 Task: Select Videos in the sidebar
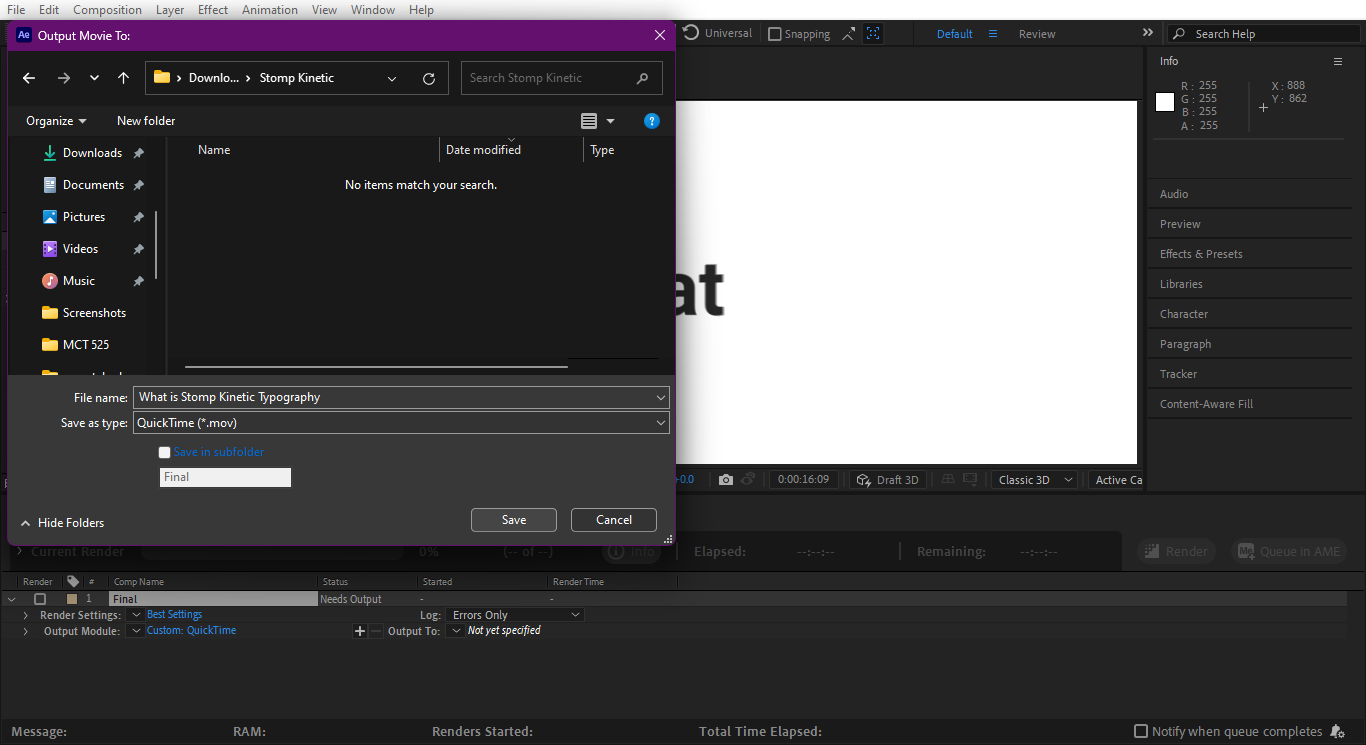(80, 249)
